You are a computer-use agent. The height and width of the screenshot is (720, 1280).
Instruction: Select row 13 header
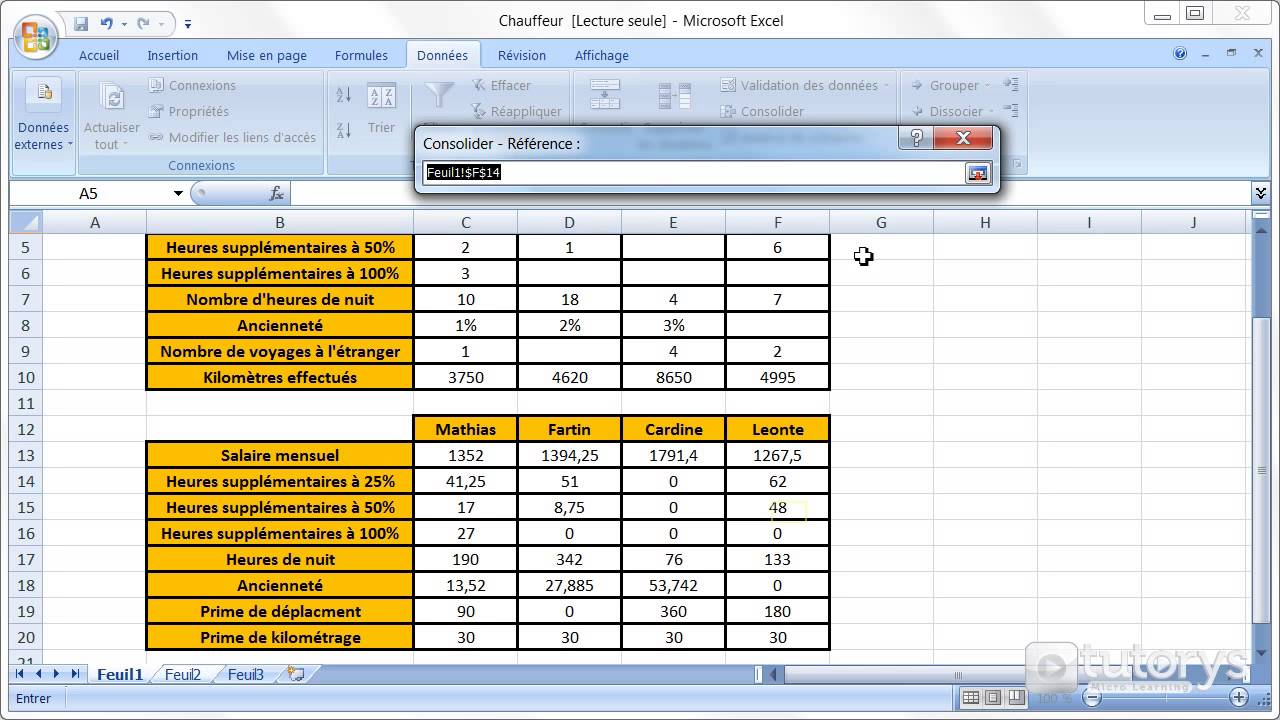(x=26, y=455)
